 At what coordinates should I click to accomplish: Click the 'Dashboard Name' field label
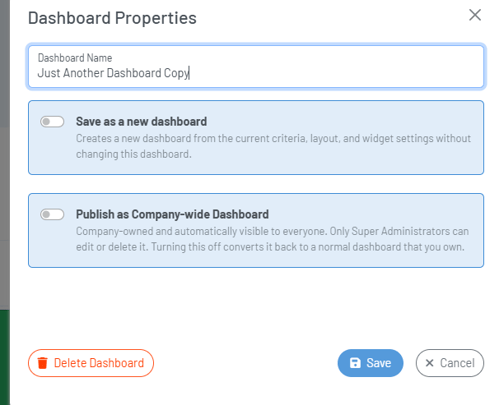pos(75,58)
